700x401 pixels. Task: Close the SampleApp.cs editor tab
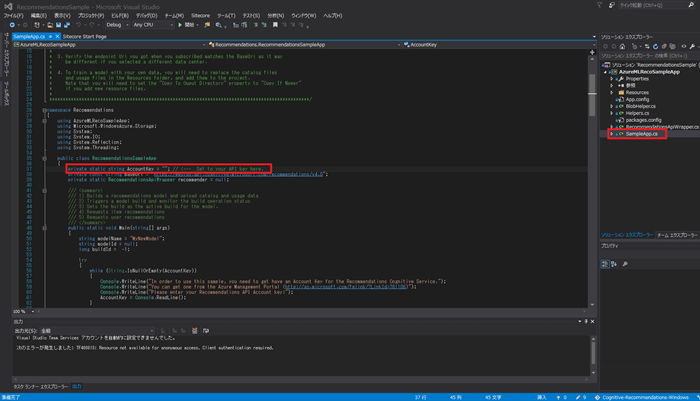click(x=57, y=37)
